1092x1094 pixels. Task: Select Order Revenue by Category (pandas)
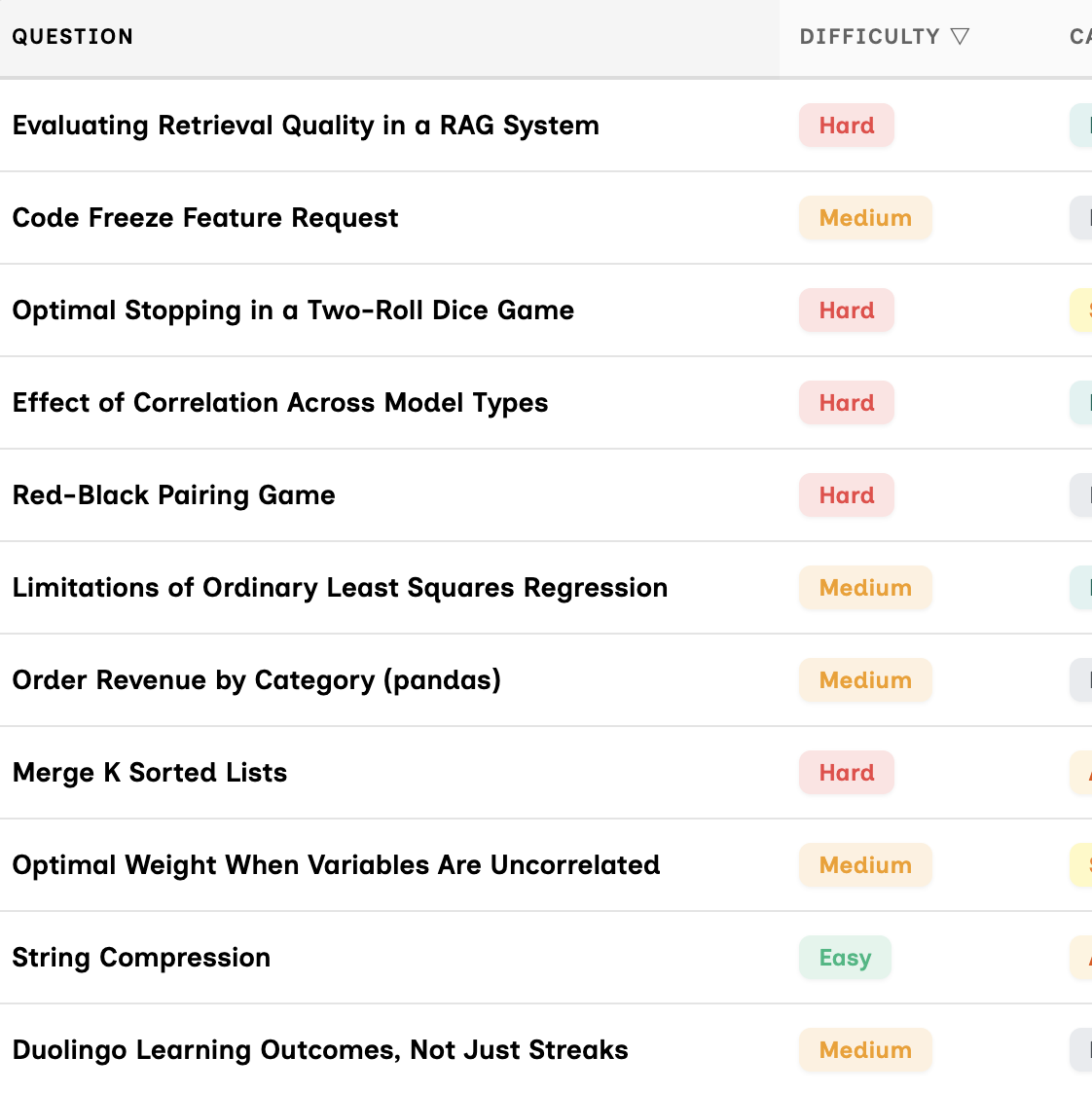[257, 680]
